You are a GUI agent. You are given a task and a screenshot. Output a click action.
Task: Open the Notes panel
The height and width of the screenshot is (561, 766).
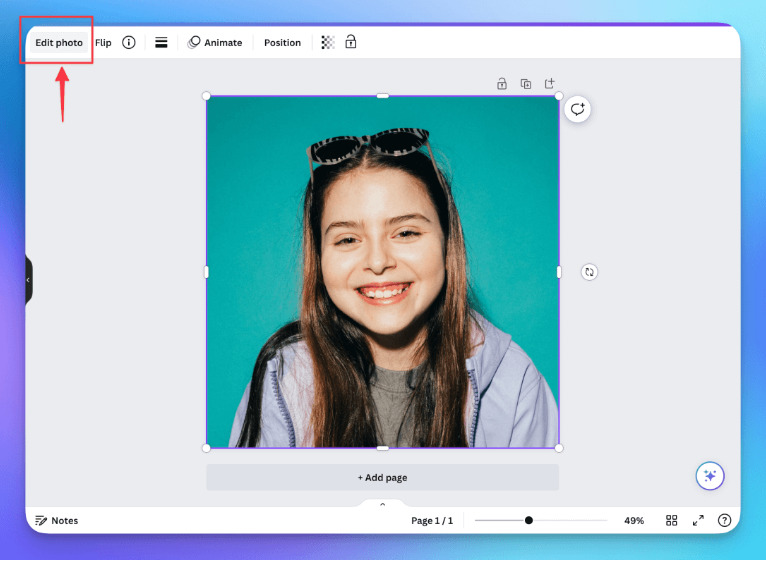click(x=57, y=521)
